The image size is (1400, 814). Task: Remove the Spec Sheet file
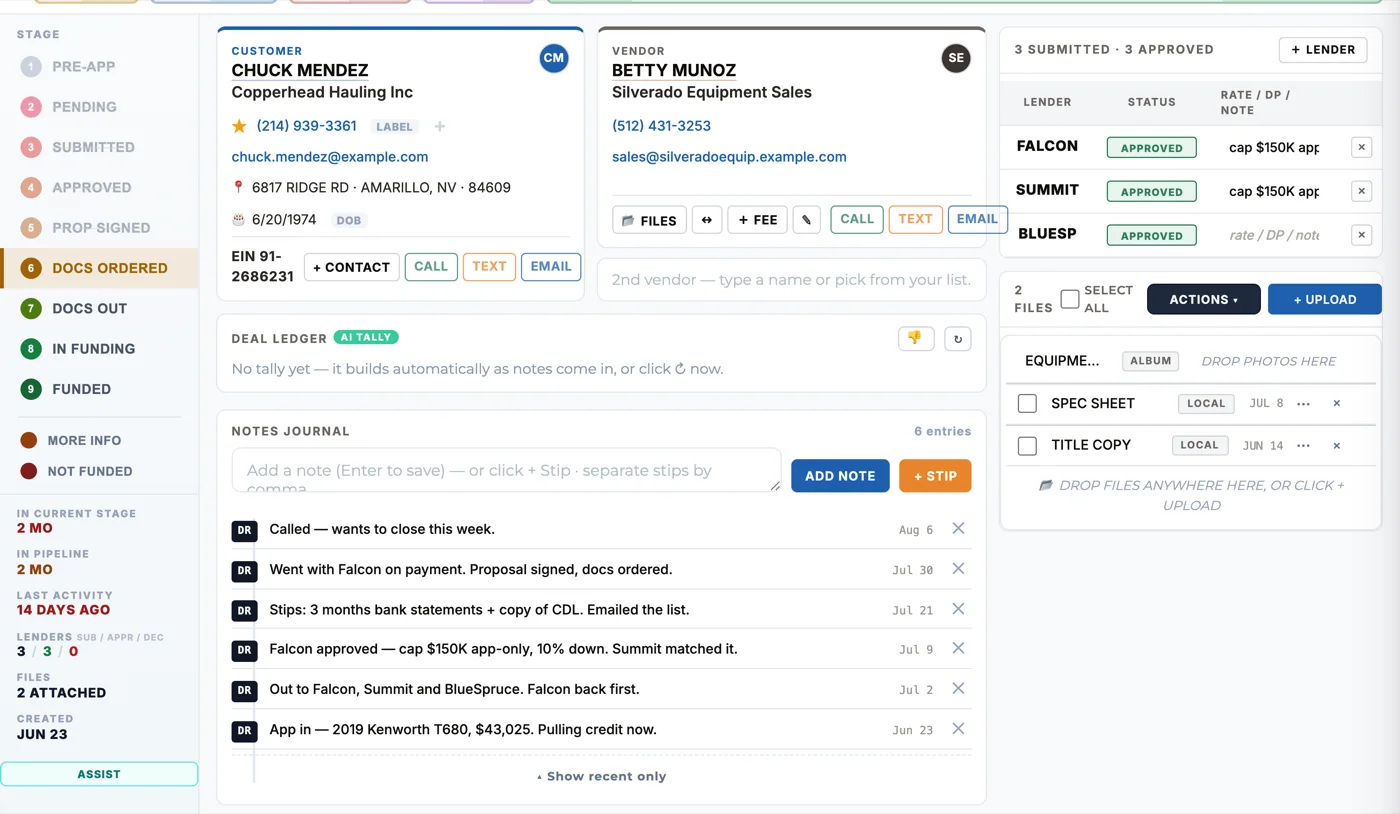point(1337,404)
